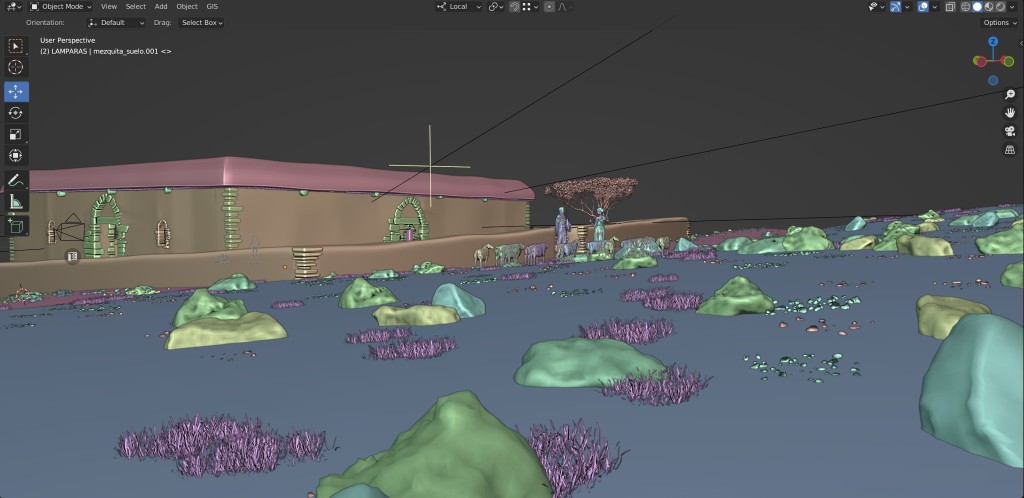Viewport: 1024px width, 498px height.
Task: Click the Add Cube tool
Action: coord(16,226)
